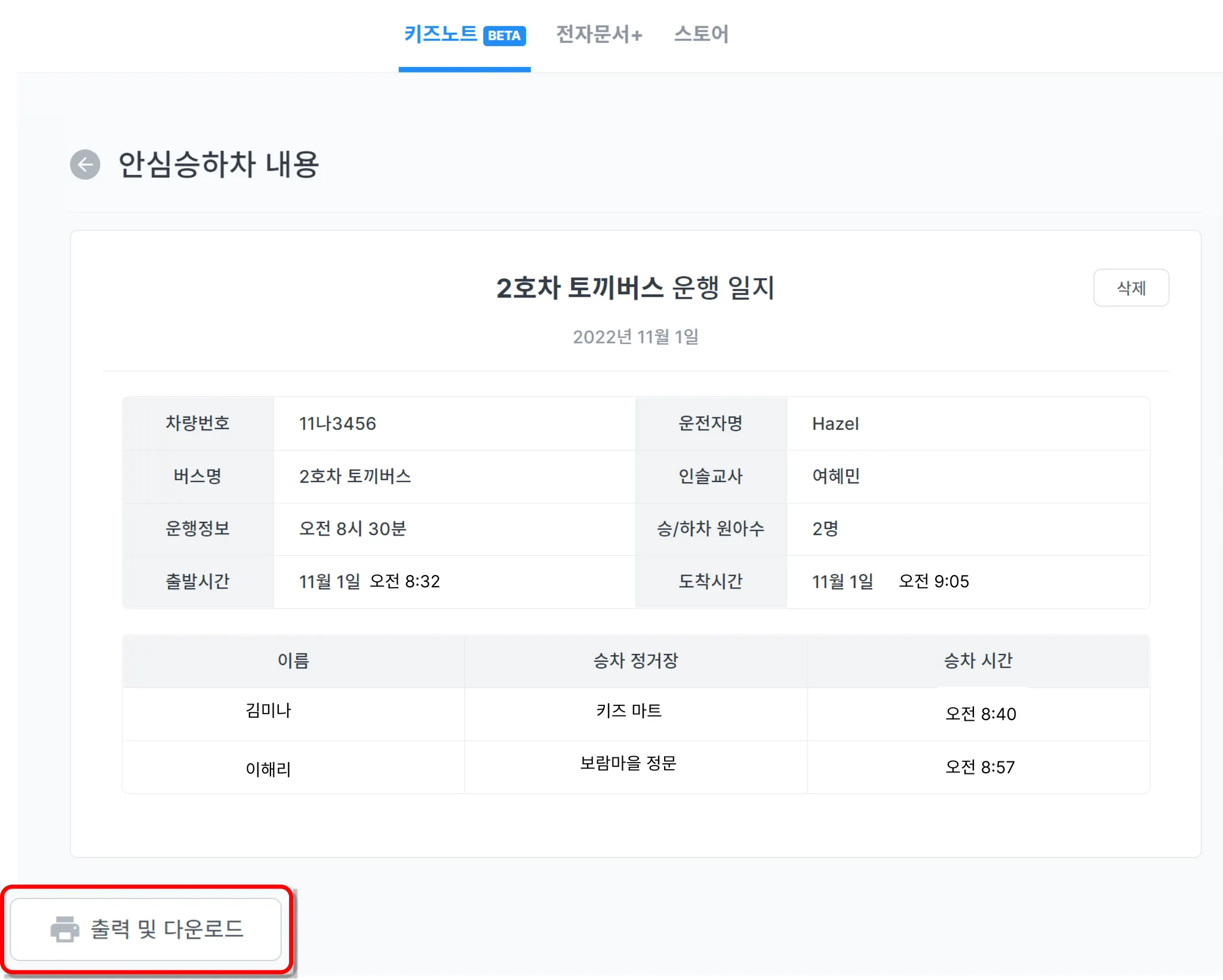
Task: Click the 승차 시간 column header
Action: click(x=978, y=660)
